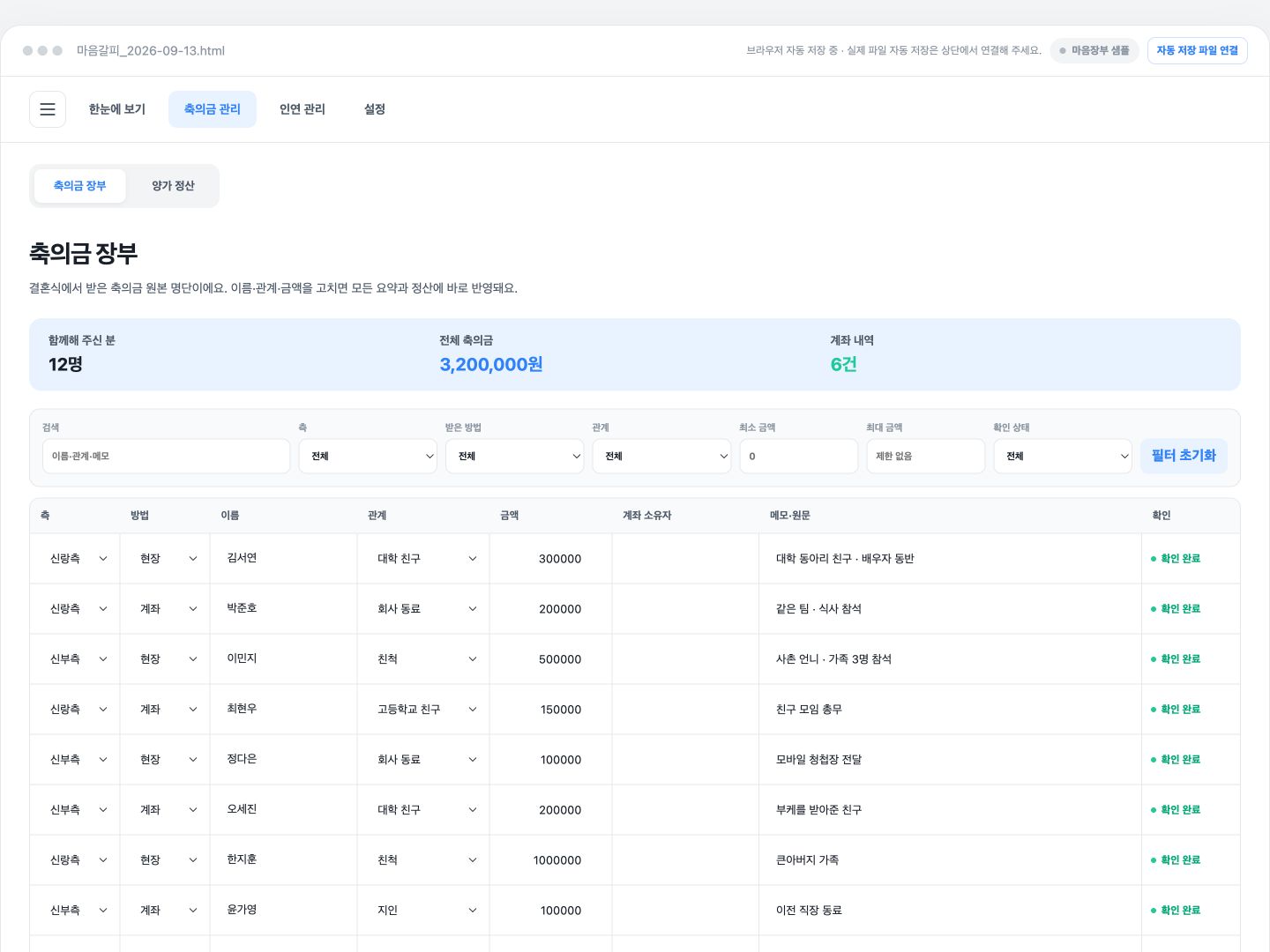Toggle 확인 완료 status for 정다은
1270x952 pixels.
tap(1176, 760)
